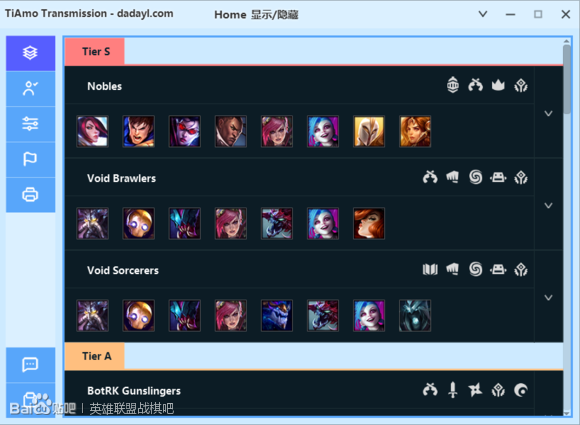Click the printer sidebar icon
The width and height of the screenshot is (580, 425).
(x=30, y=195)
